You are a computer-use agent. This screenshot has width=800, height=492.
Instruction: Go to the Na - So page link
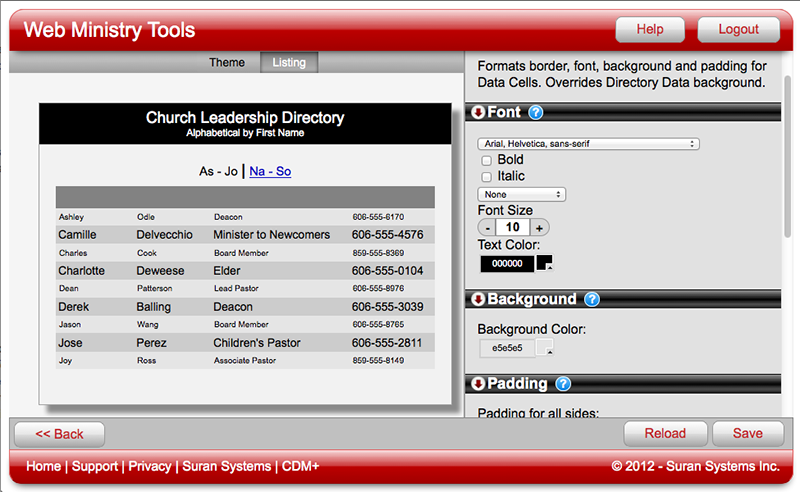[270, 172]
